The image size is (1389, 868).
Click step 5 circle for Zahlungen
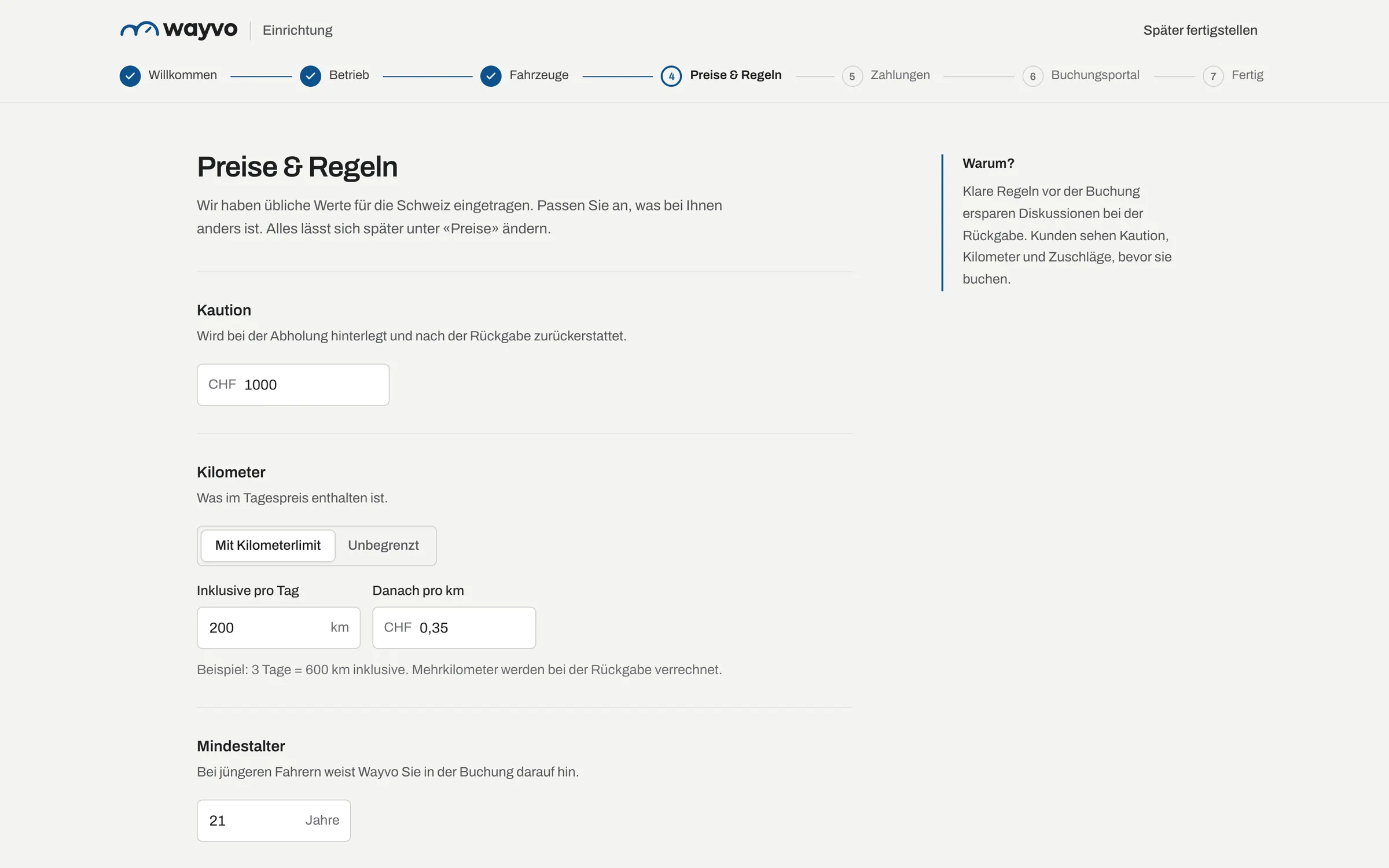[x=852, y=76]
